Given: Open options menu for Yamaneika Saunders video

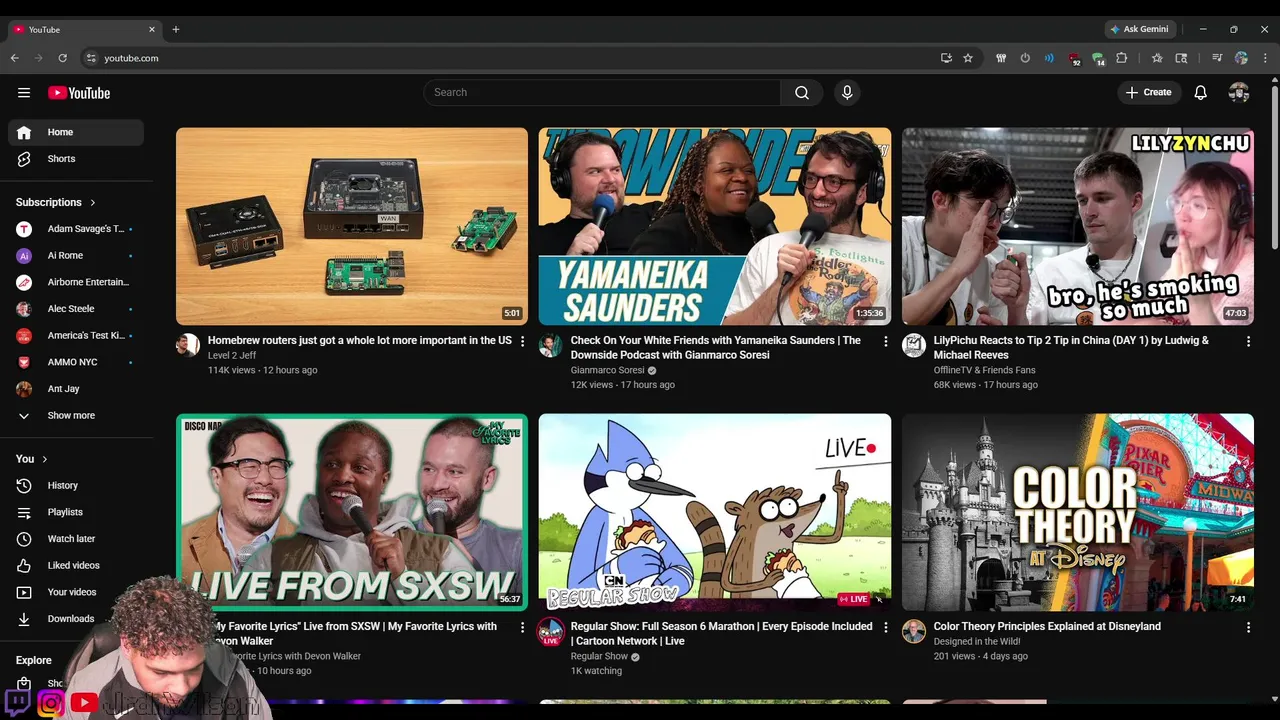Looking at the screenshot, I should click(x=885, y=341).
